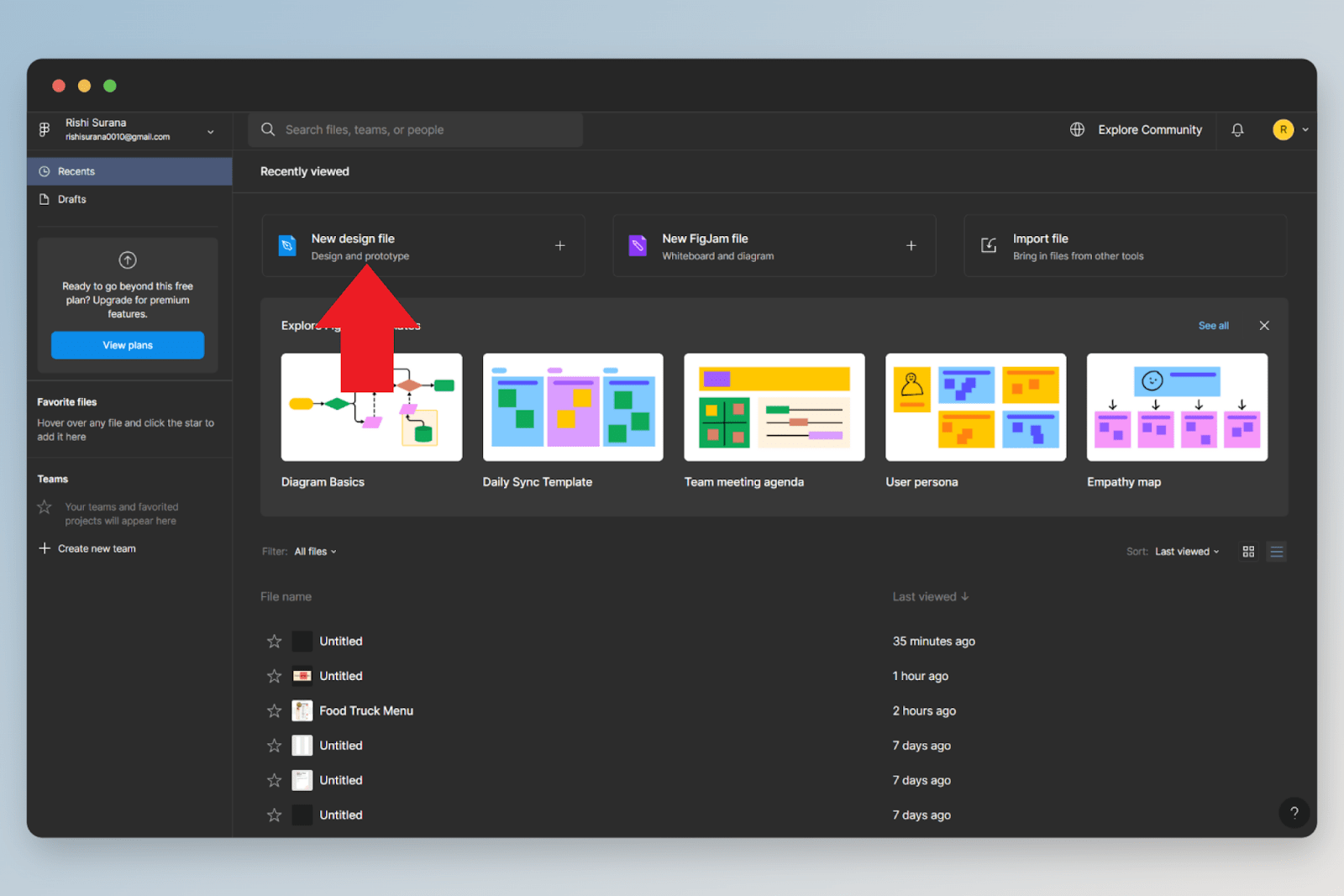Click the New FigJam file plus icon
This screenshot has height=896, width=1344.
click(x=911, y=245)
